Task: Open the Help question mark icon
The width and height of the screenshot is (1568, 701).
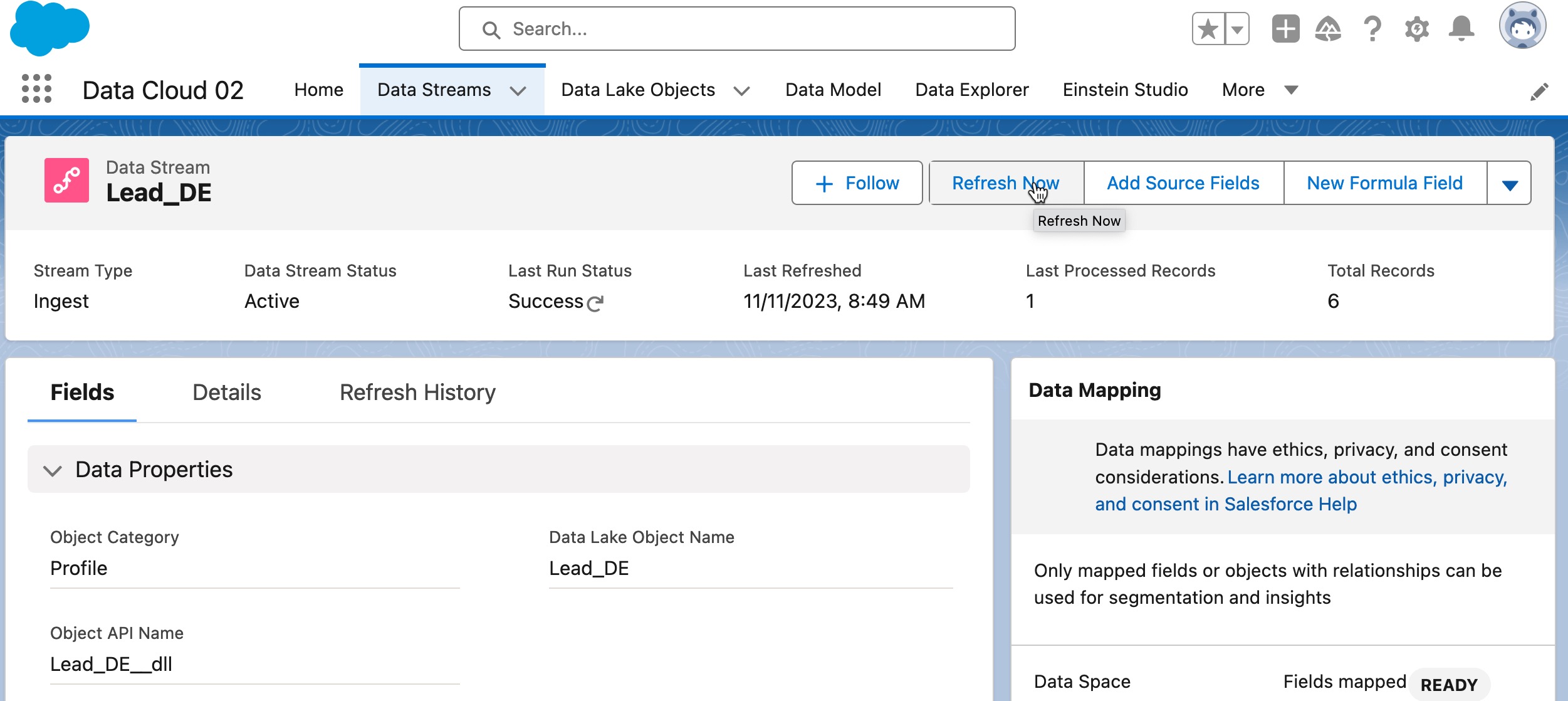Action: point(1372,29)
